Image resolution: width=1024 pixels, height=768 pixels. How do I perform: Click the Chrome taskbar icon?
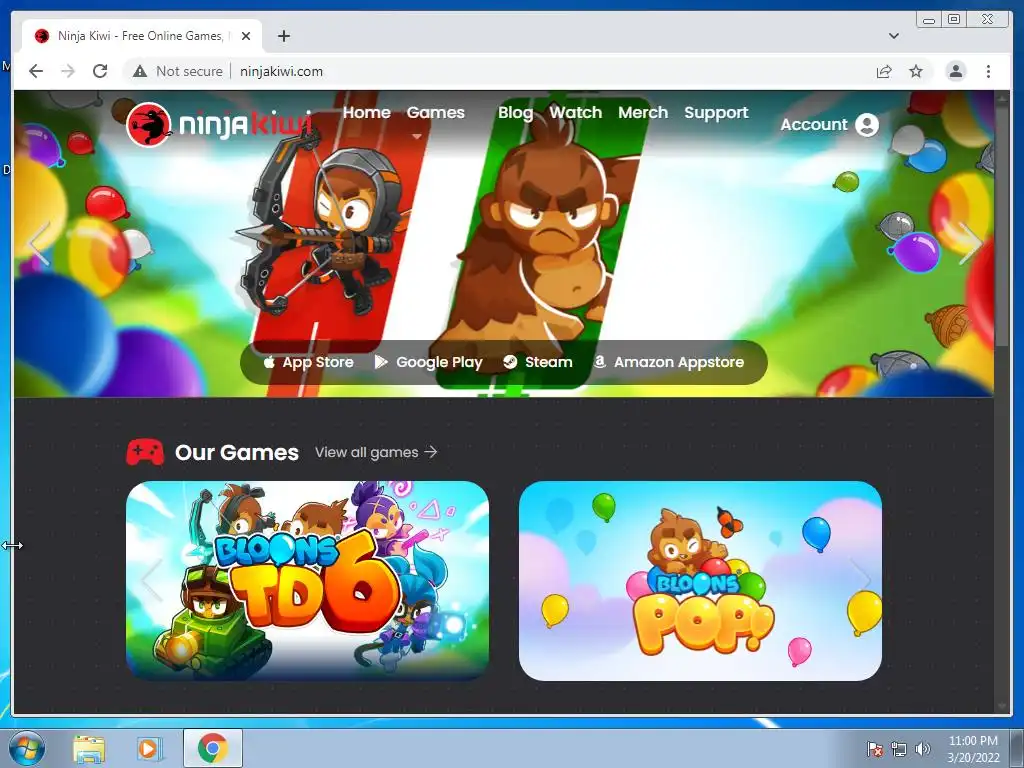tap(212, 748)
